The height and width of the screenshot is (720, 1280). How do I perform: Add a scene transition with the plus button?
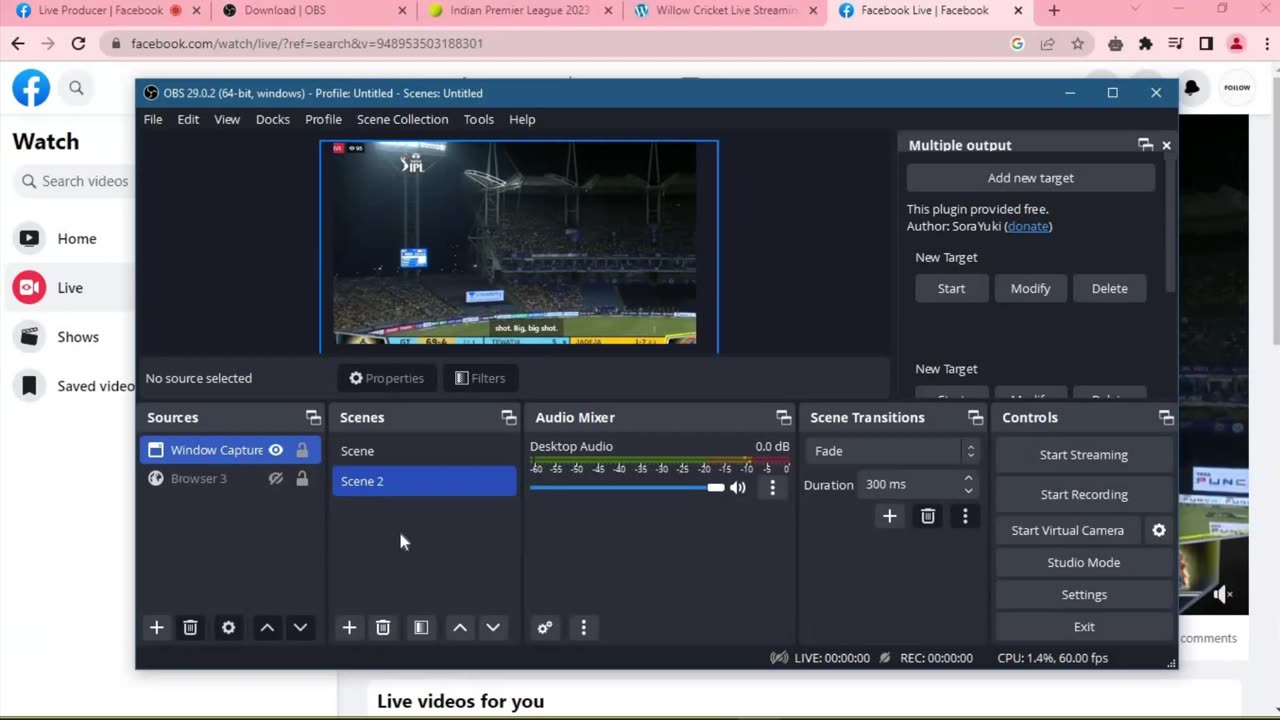(x=889, y=516)
